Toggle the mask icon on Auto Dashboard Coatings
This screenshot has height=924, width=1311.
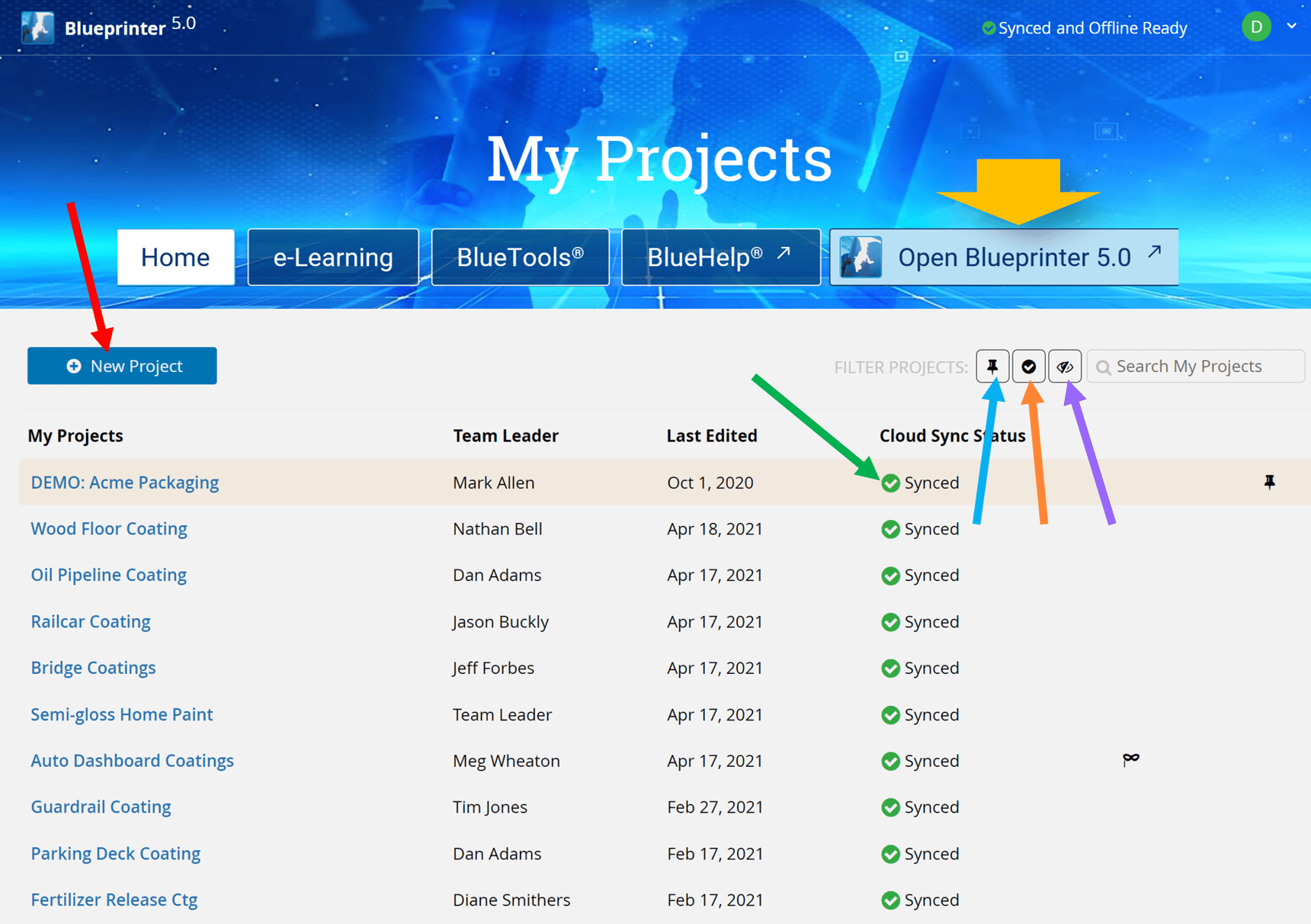(x=1130, y=759)
